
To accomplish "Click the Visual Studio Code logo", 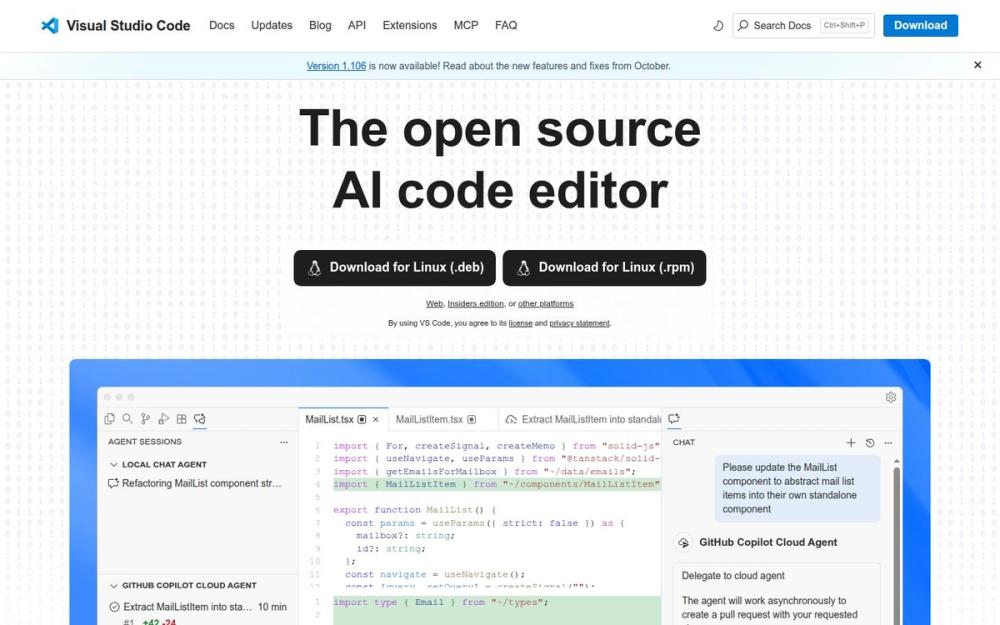I will (x=50, y=25).
